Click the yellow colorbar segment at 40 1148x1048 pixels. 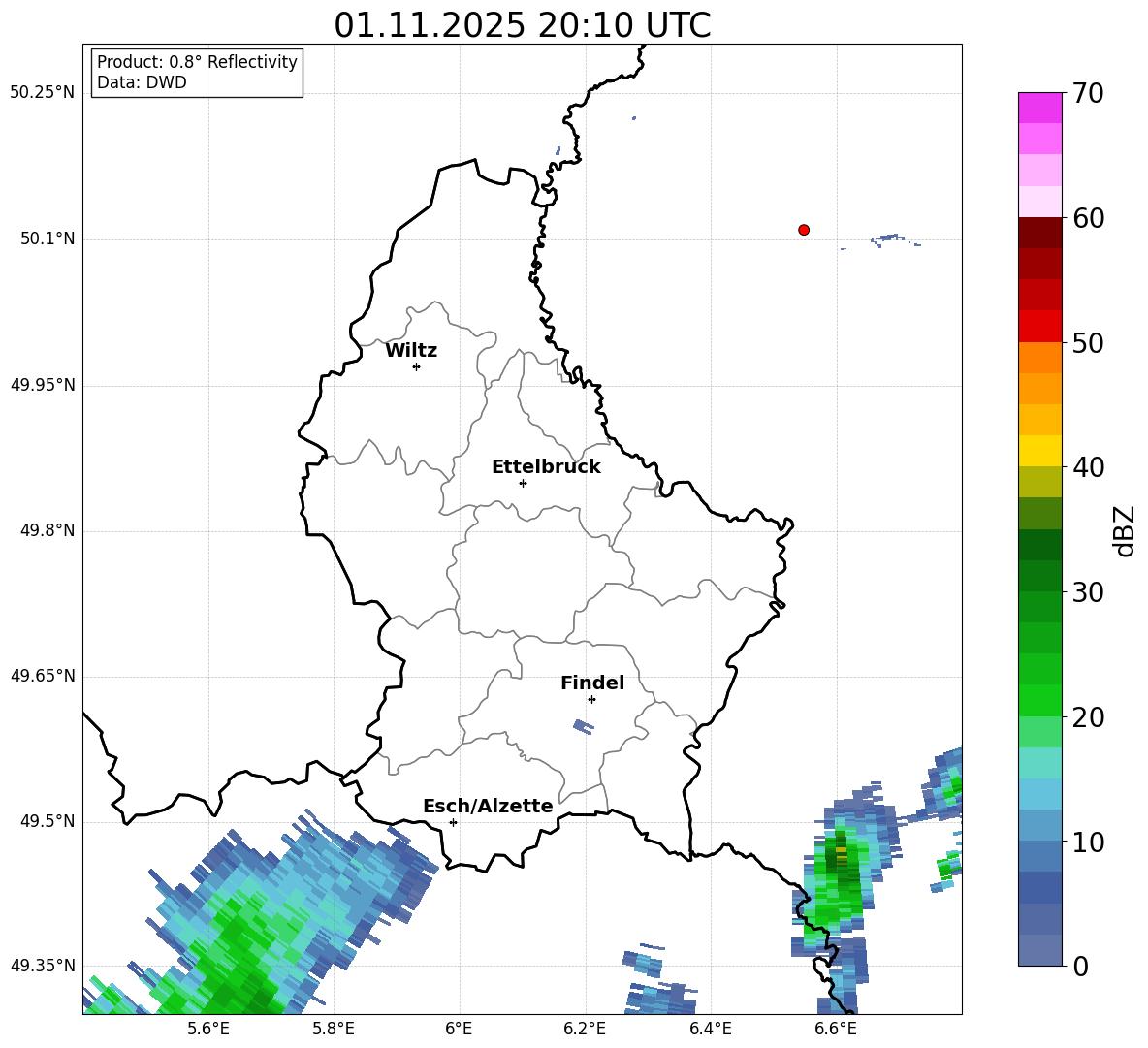pos(1039,451)
